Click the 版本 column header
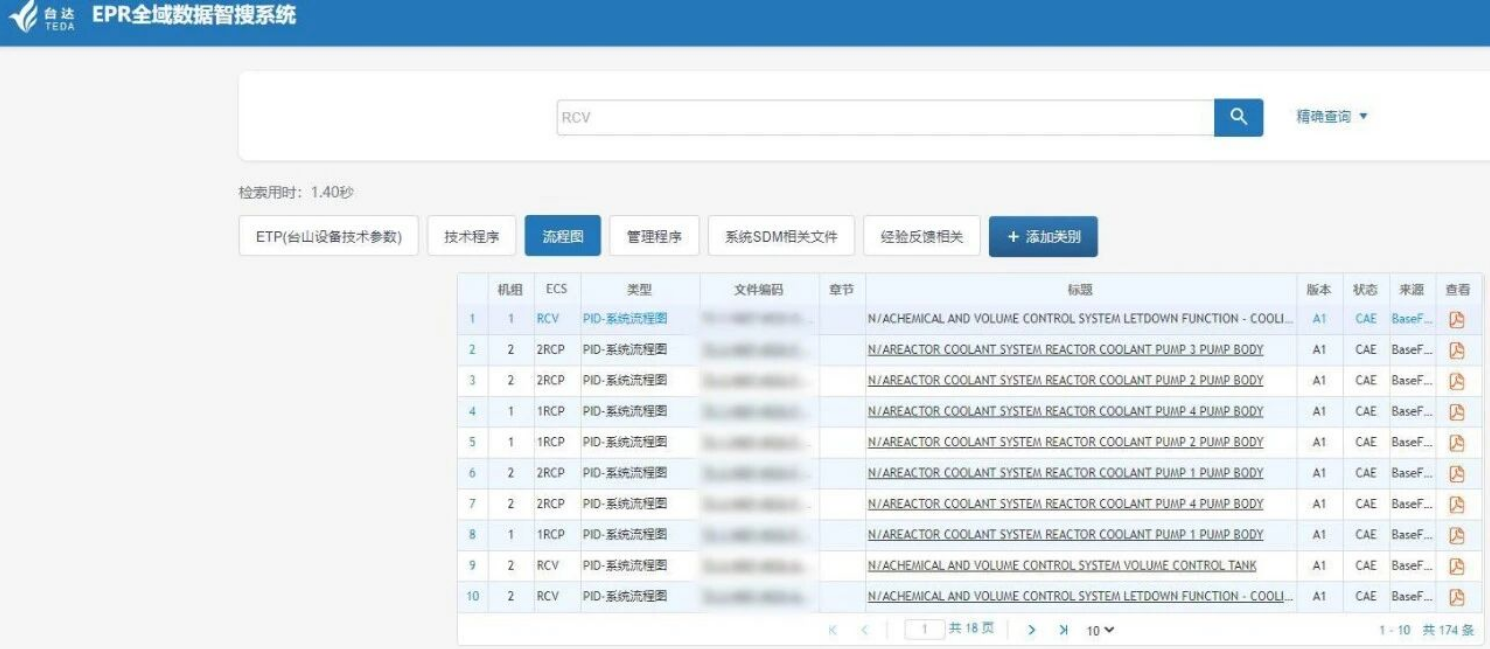This screenshot has width=1490, height=649. 1319,290
